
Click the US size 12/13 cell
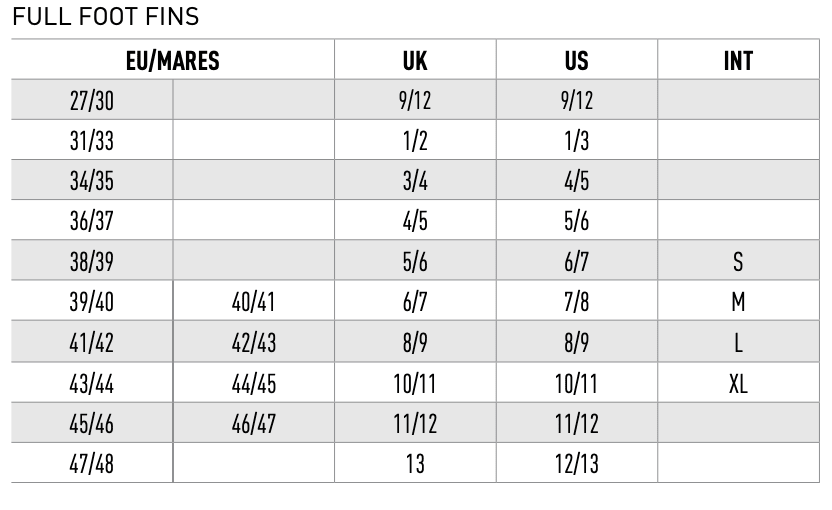pyautogui.click(x=577, y=463)
